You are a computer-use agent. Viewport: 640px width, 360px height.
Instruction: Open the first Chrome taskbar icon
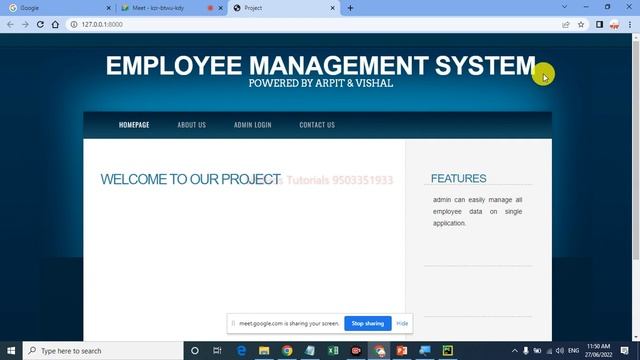coord(287,351)
